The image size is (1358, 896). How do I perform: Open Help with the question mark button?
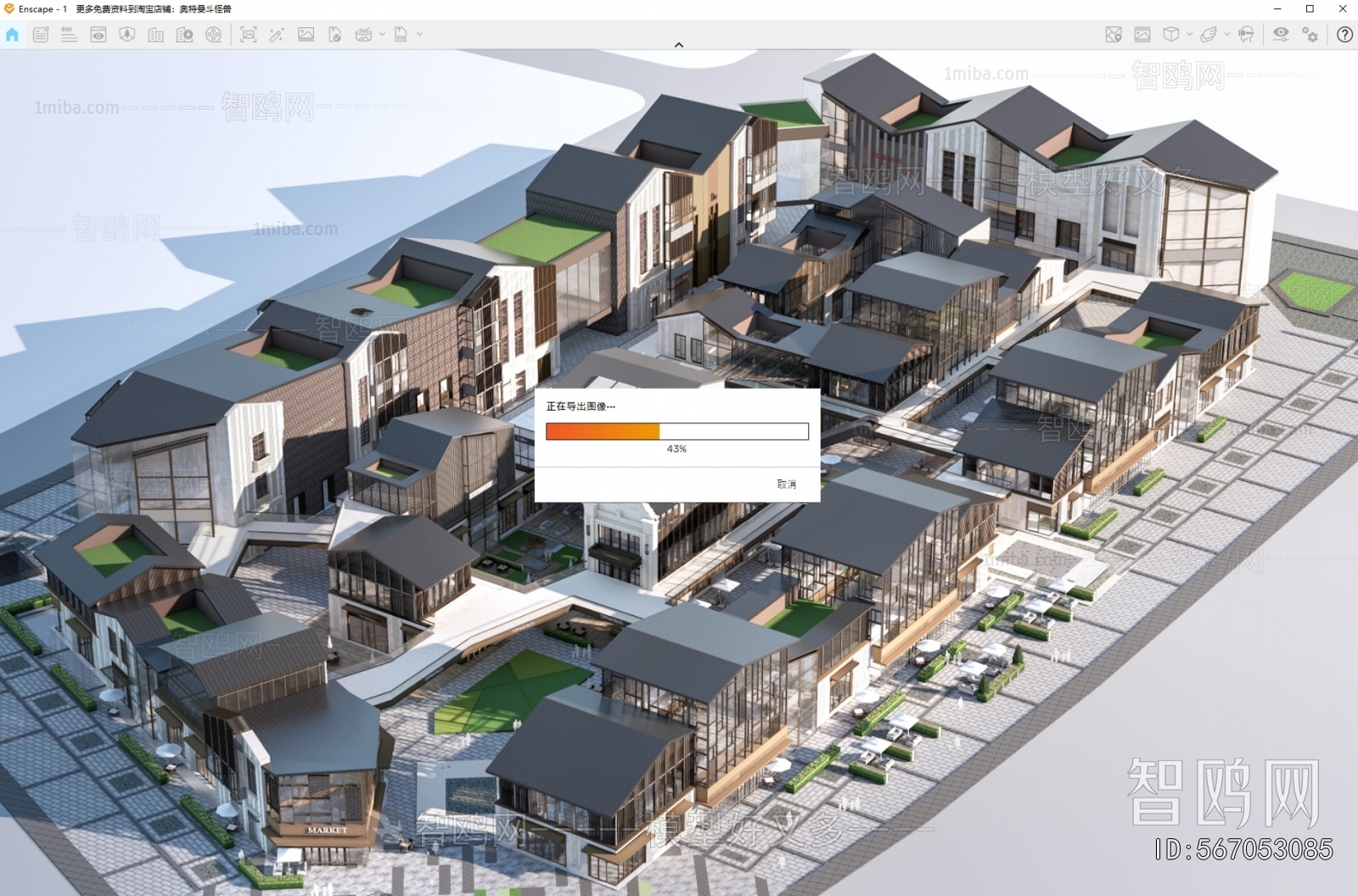tap(1345, 36)
